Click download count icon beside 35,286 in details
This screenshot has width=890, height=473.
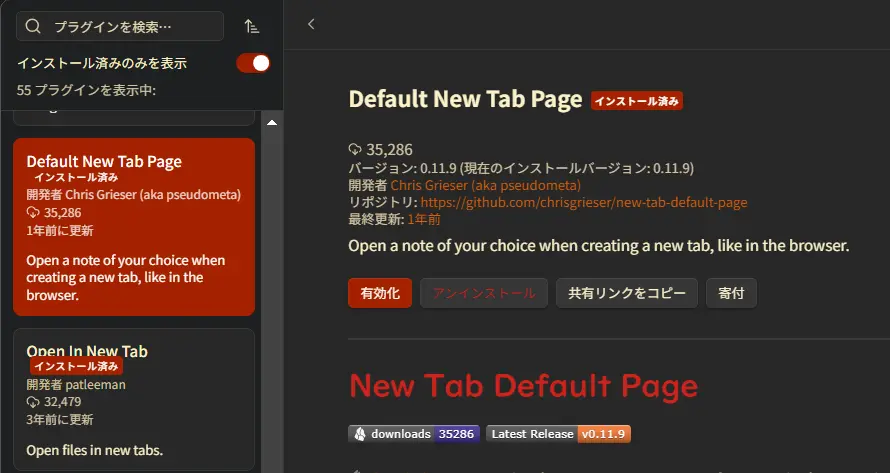tap(355, 149)
